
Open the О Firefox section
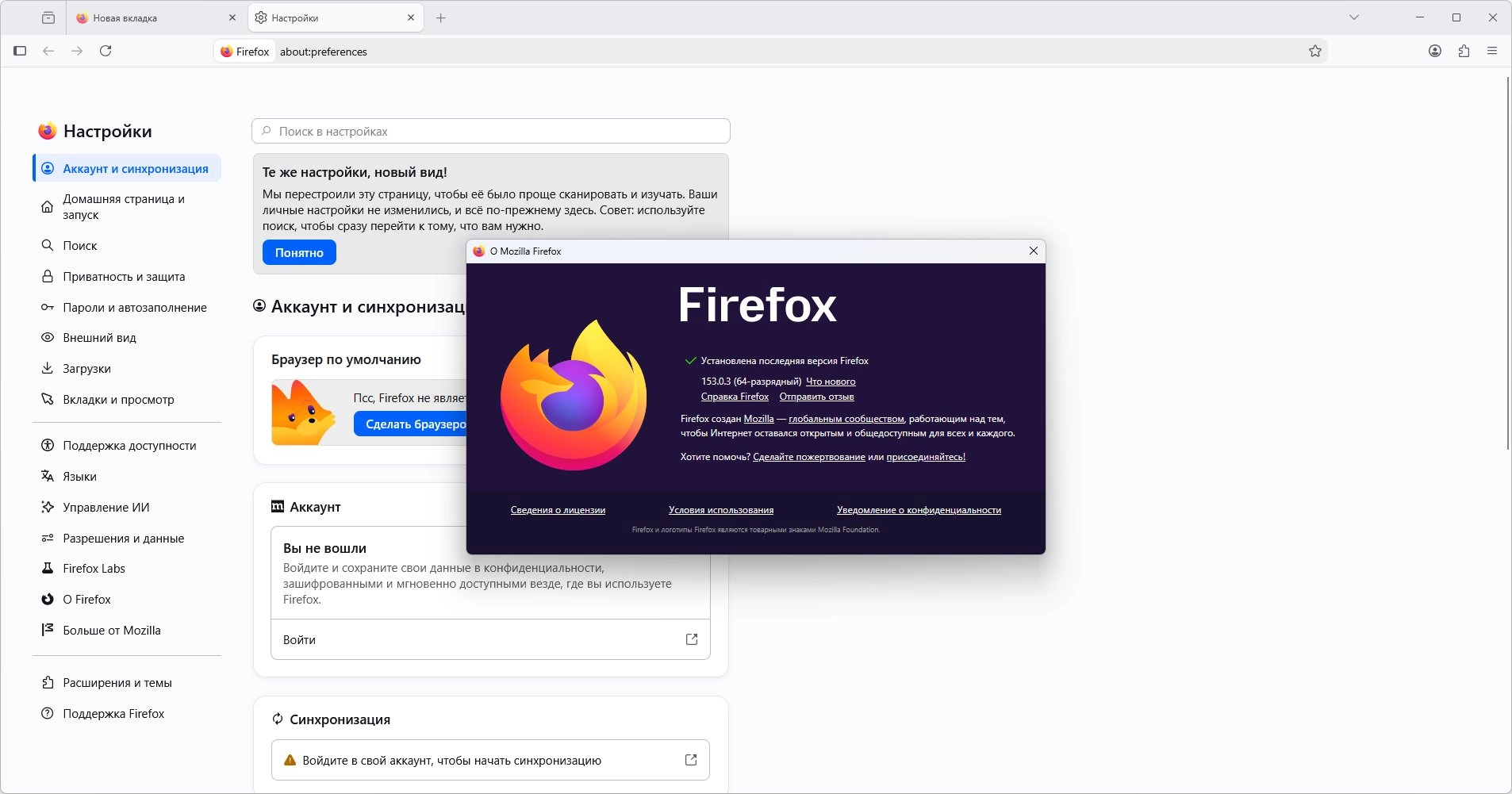pyautogui.click(x=127, y=600)
